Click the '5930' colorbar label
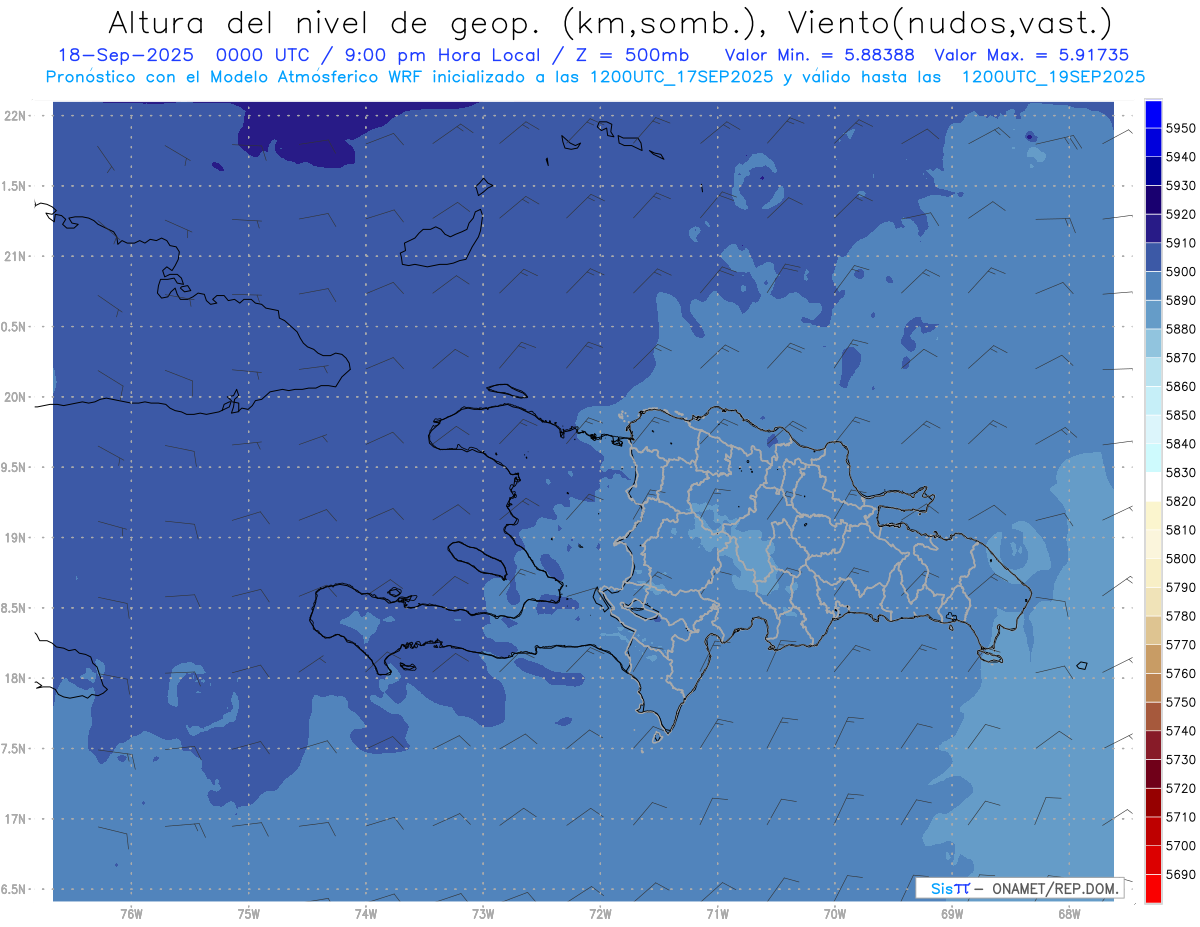This screenshot has height=927, width=1200. tap(1181, 186)
